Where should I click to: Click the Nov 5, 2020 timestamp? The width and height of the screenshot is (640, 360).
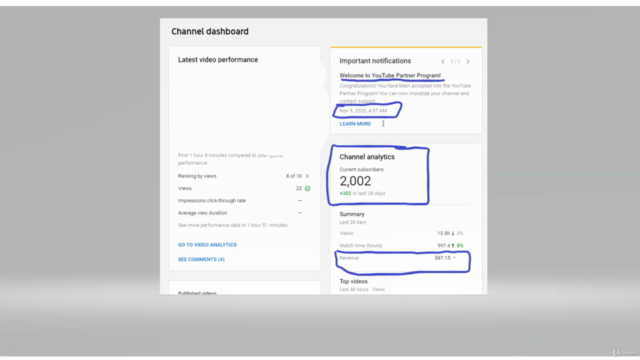pyautogui.click(x=363, y=111)
